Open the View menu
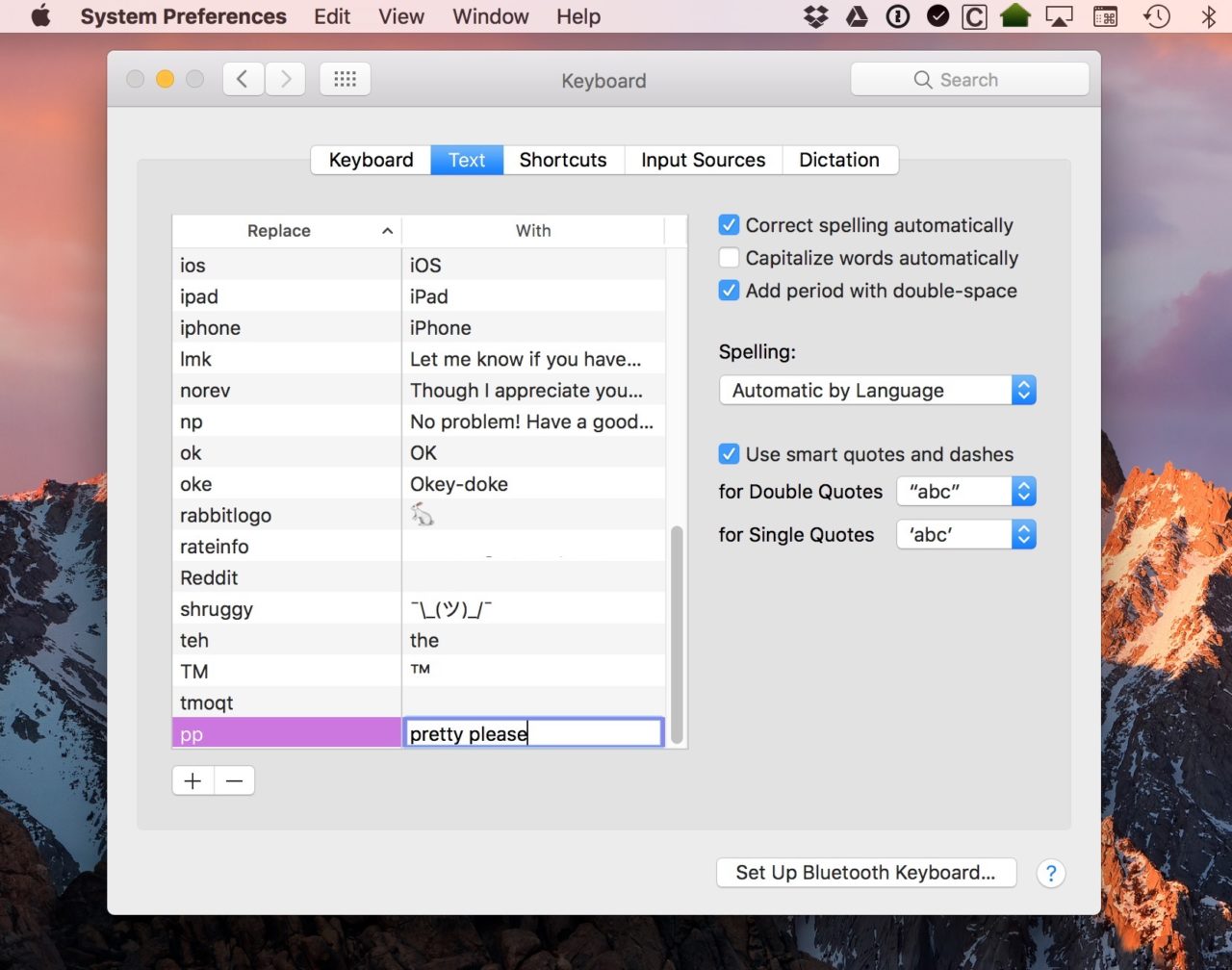1232x970 pixels. [401, 16]
